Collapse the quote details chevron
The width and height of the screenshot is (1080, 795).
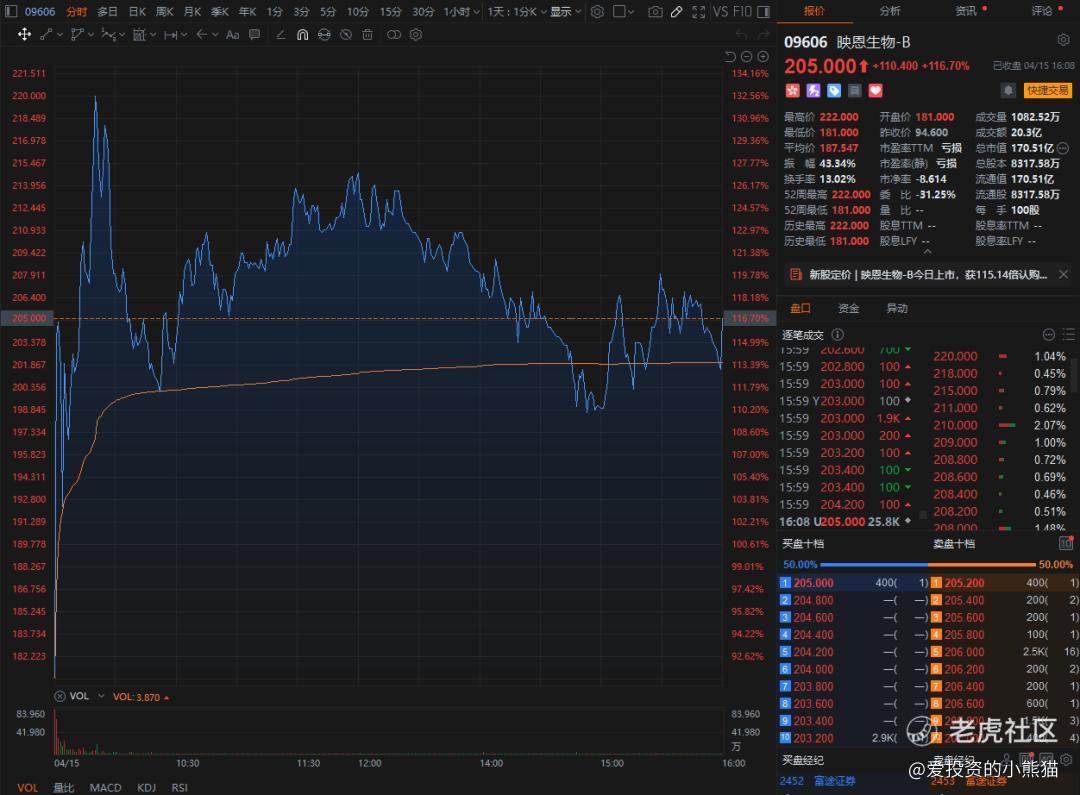(x=928, y=252)
